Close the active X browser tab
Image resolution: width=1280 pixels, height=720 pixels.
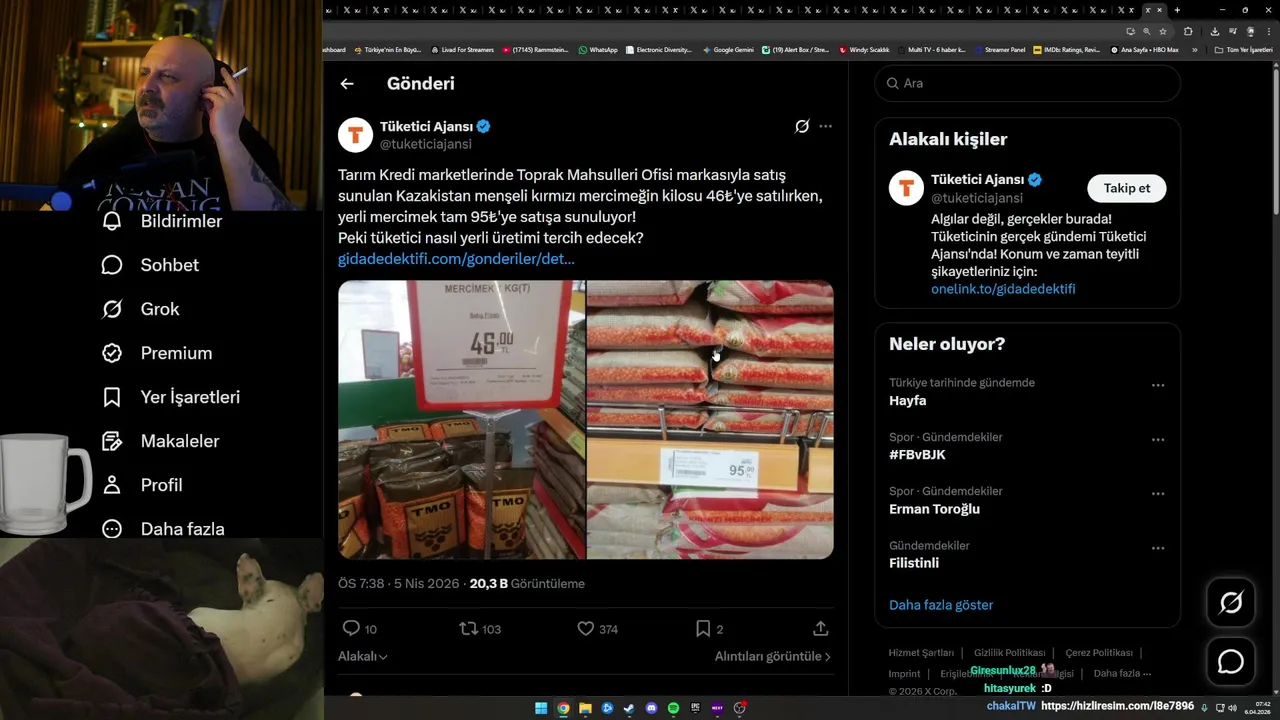1160,10
